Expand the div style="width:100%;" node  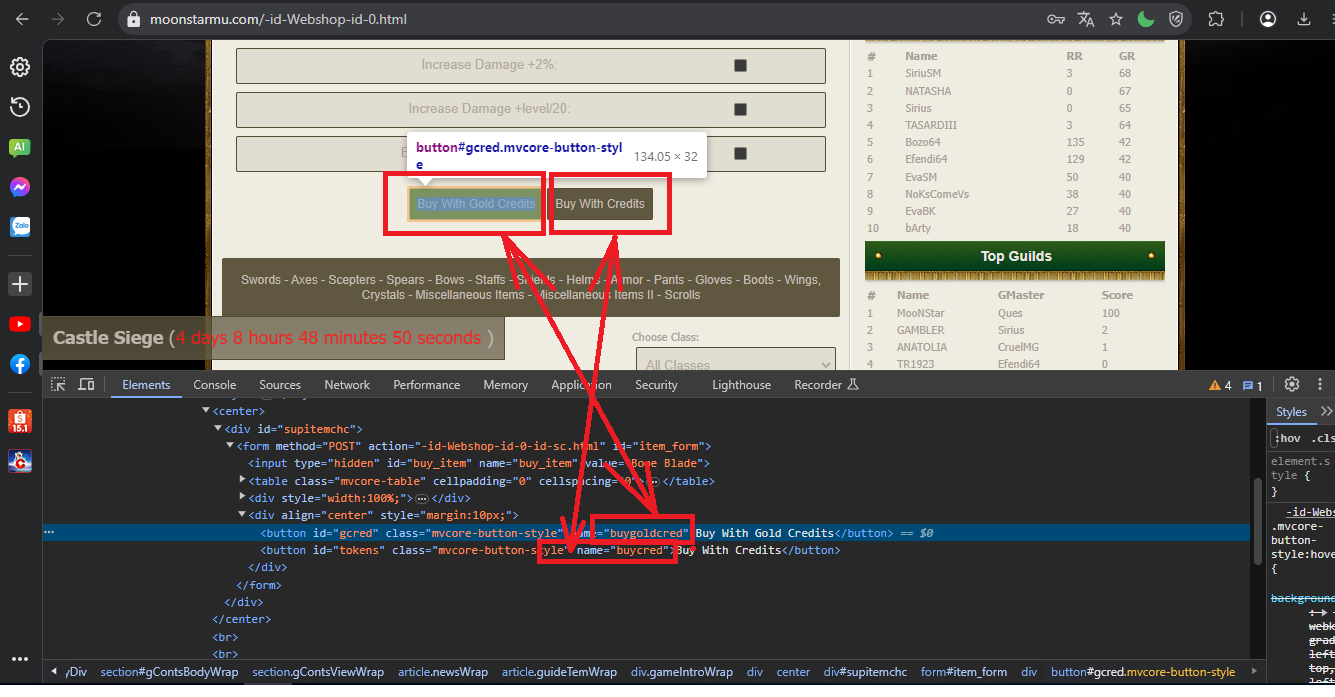pyautogui.click(x=242, y=498)
